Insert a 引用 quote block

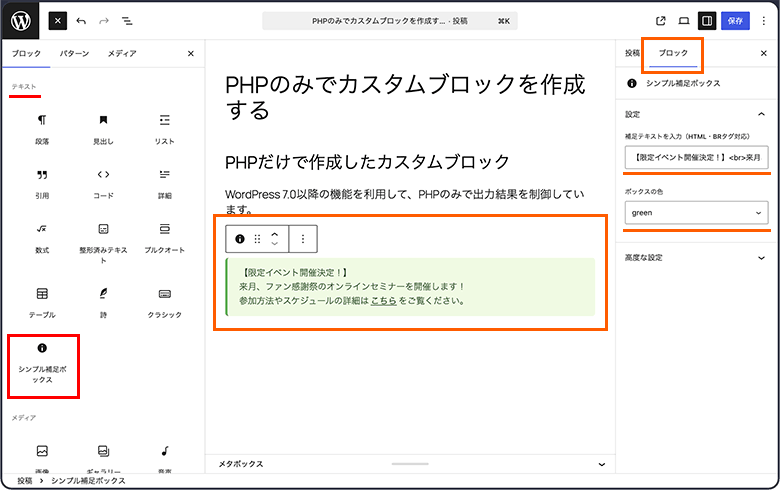(x=42, y=184)
